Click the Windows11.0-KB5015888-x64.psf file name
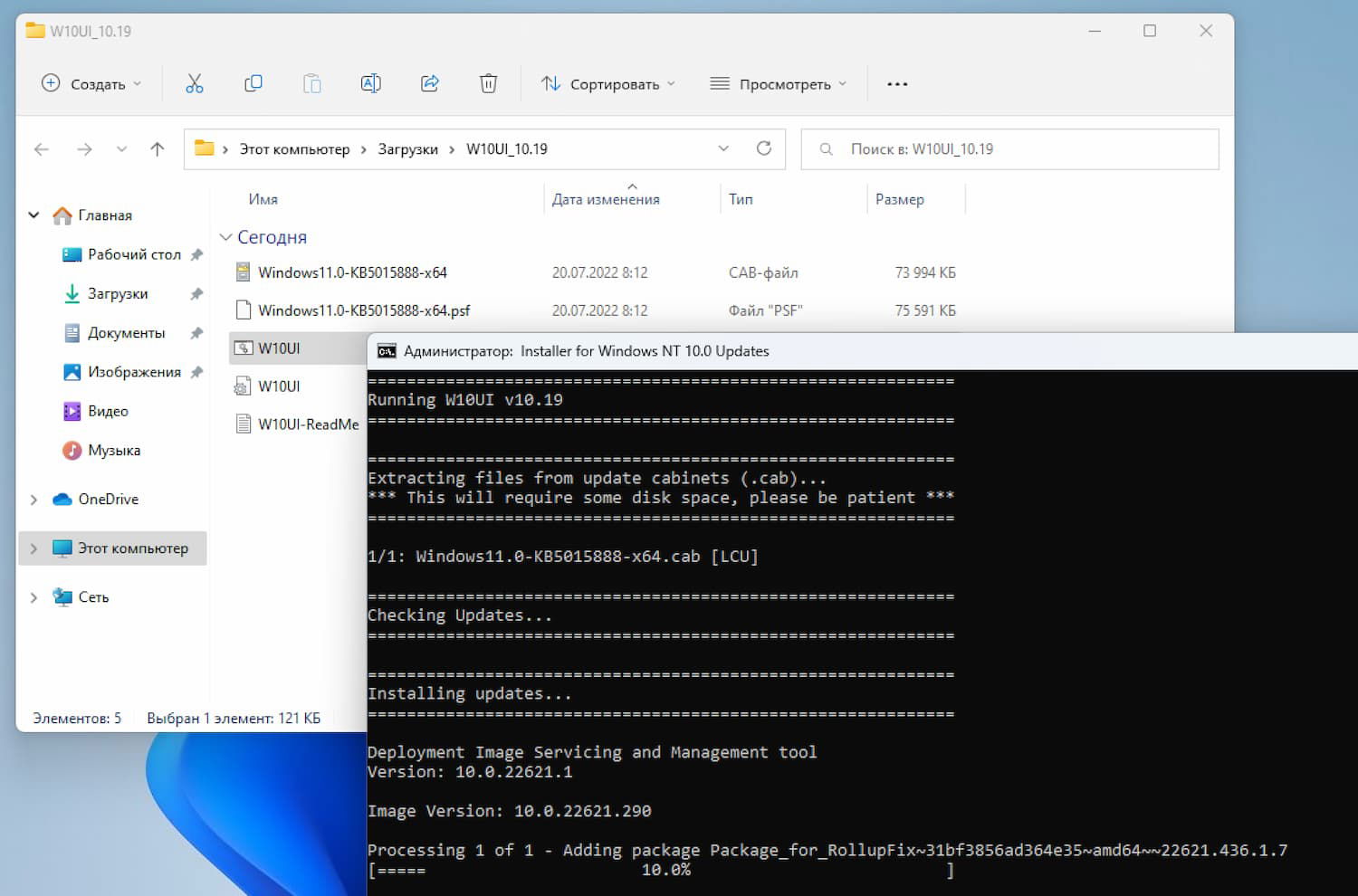This screenshot has width=1358, height=896. click(x=364, y=310)
